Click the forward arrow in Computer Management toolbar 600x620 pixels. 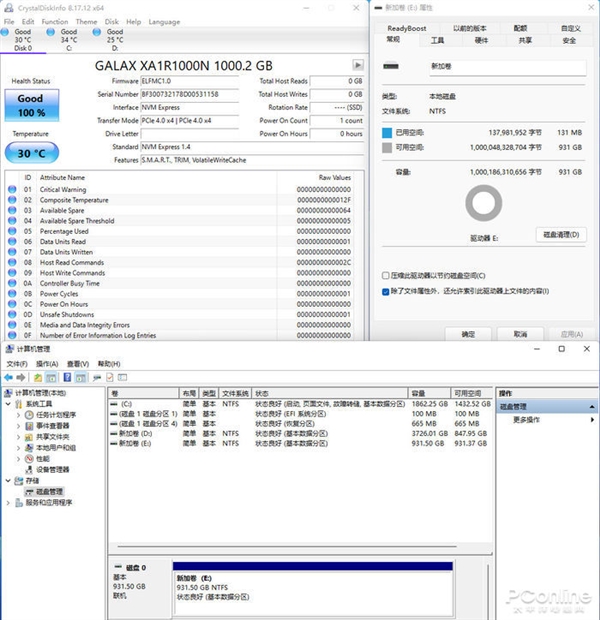pyautogui.click(x=21, y=378)
